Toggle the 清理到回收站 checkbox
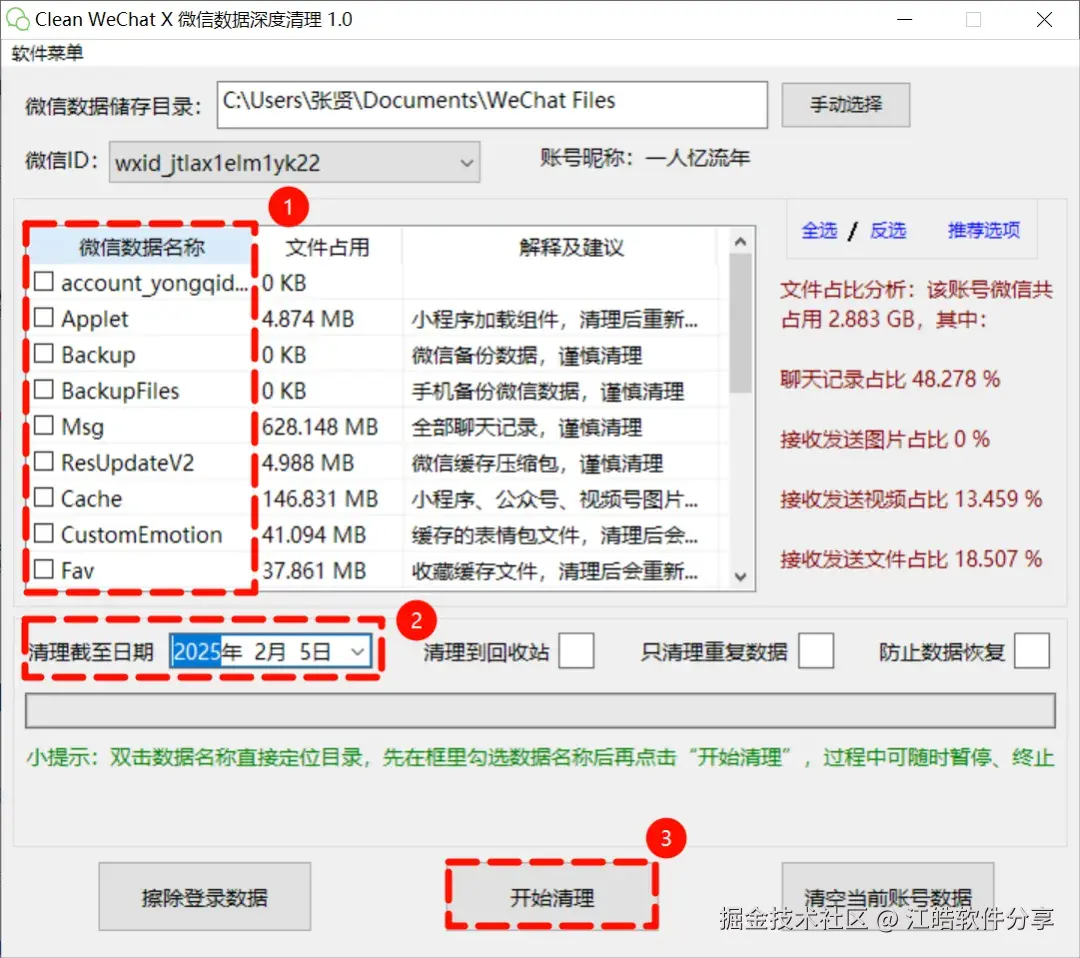 click(576, 651)
